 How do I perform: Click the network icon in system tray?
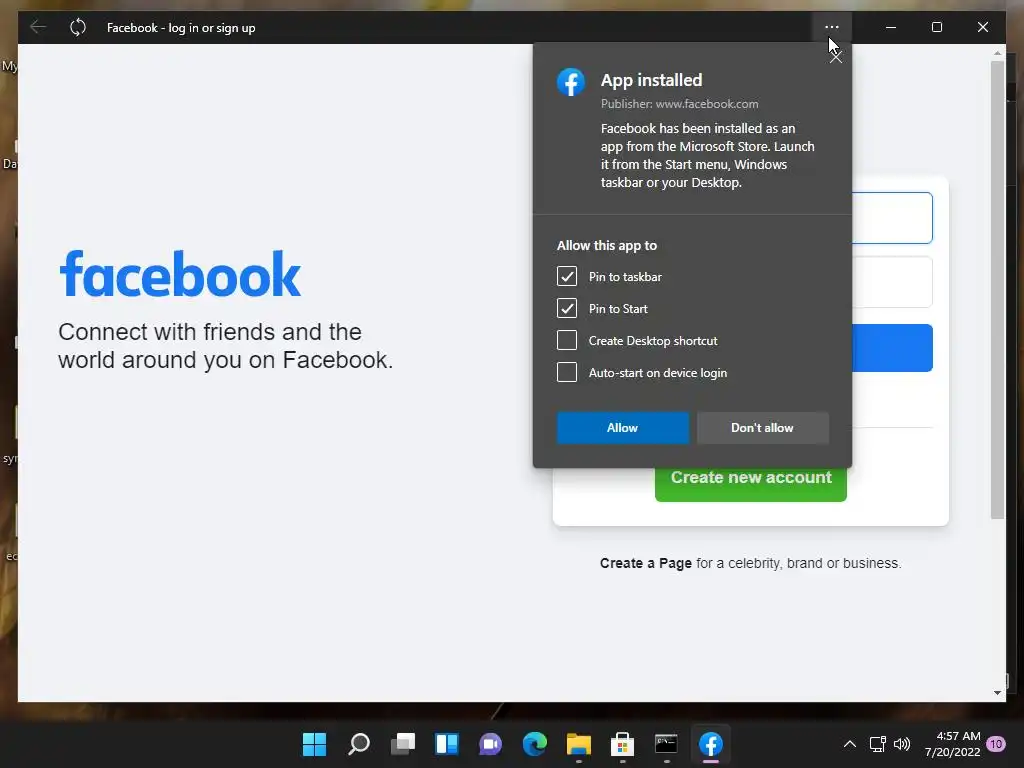pos(878,744)
